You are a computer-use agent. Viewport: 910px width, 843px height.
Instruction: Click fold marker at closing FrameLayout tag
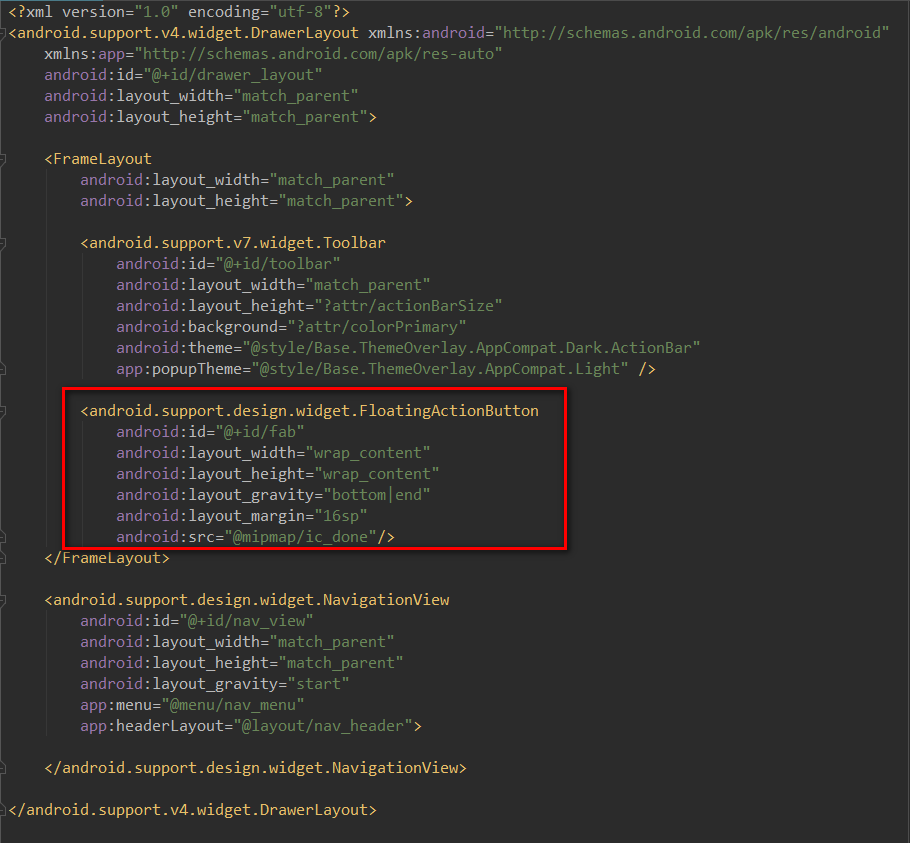[x=3, y=558]
